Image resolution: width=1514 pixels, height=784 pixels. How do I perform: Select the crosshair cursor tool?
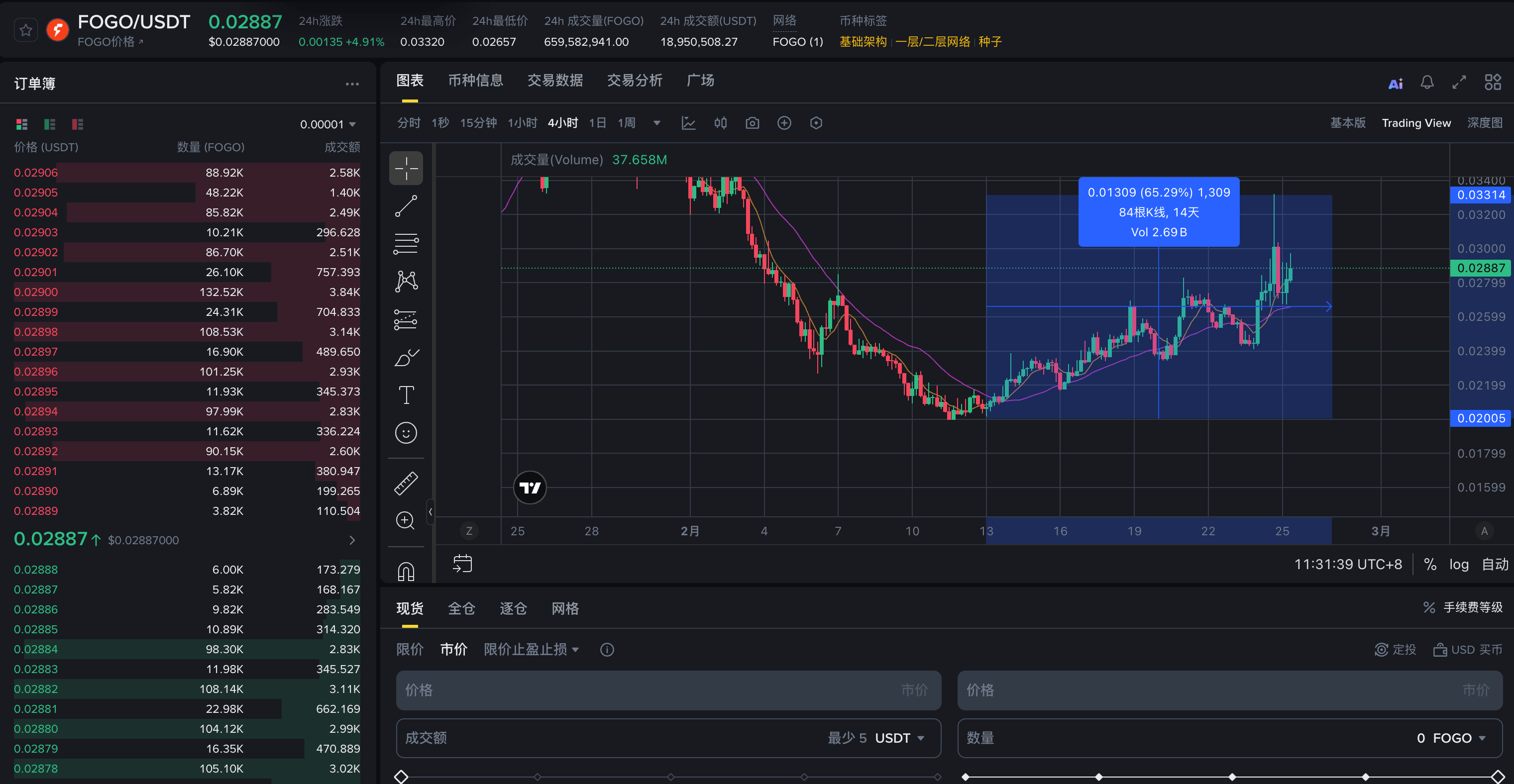pos(406,169)
